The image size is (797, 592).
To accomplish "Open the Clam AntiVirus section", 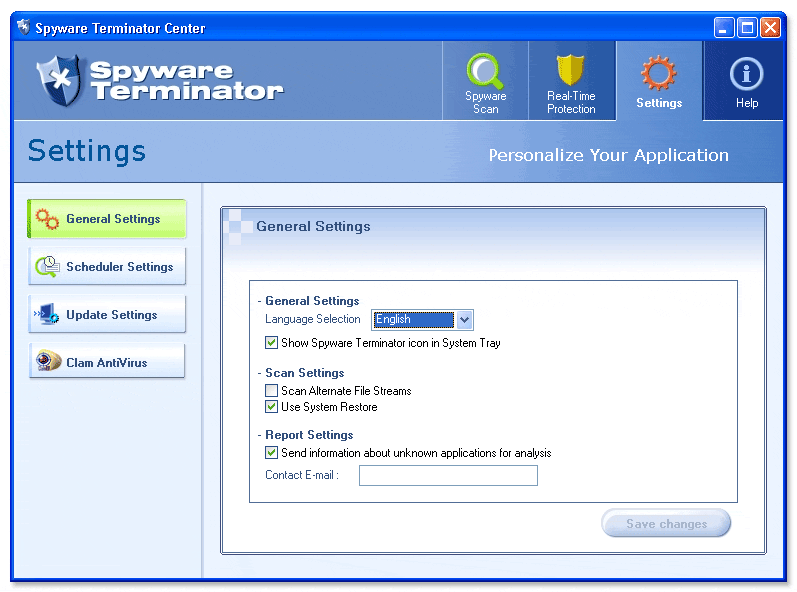I will (106, 363).
